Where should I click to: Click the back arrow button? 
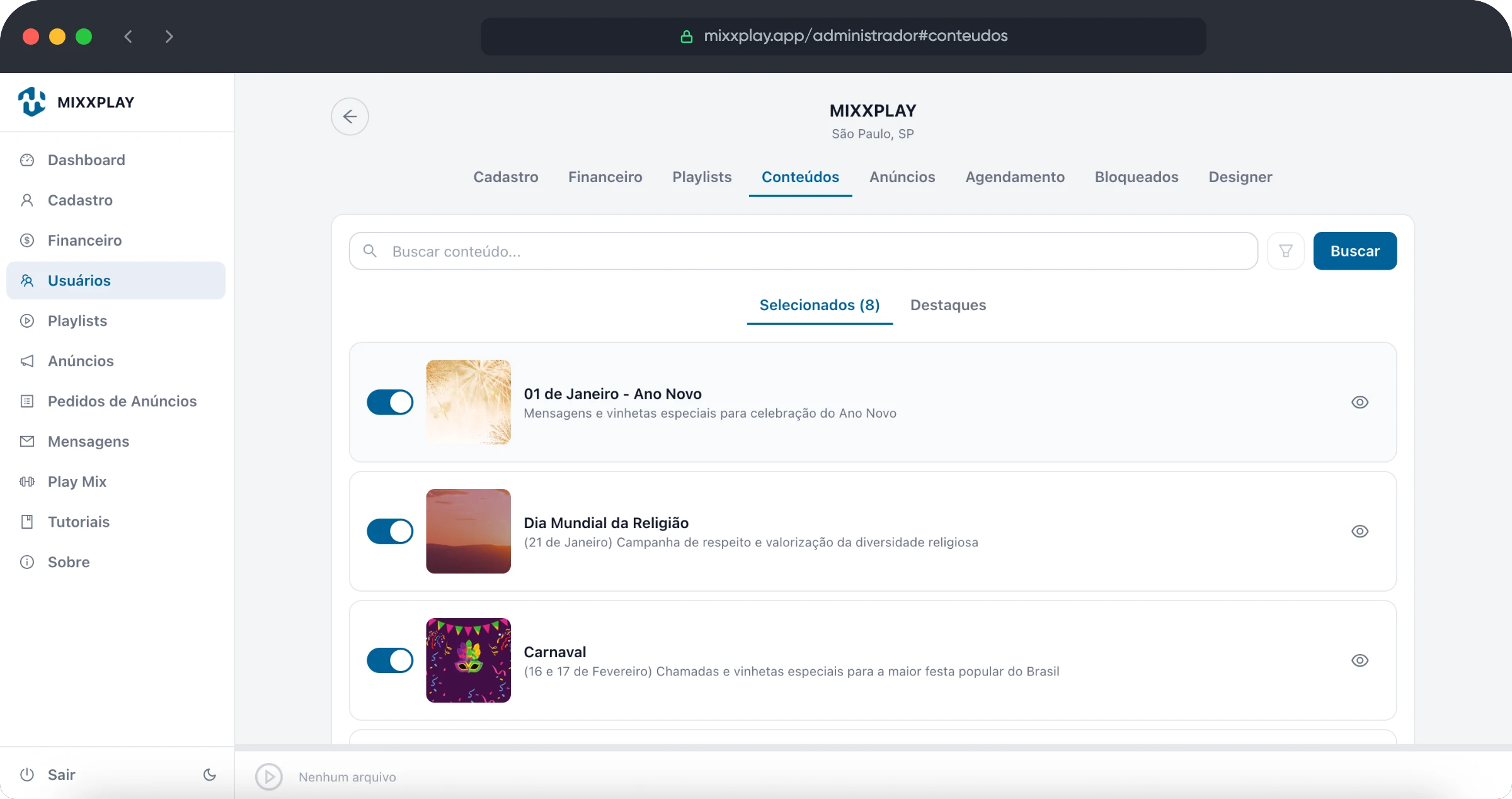click(350, 117)
